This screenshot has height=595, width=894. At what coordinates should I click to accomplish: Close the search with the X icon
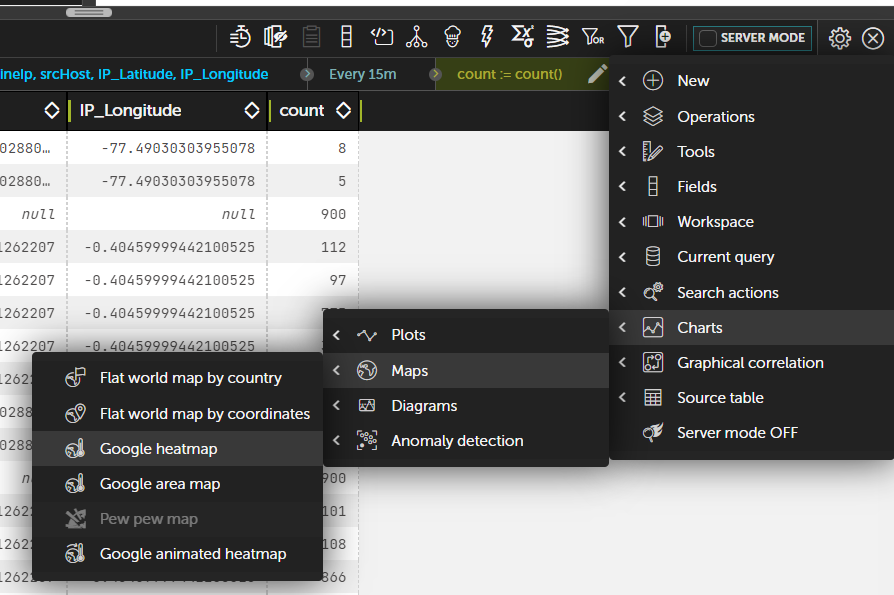[873, 38]
